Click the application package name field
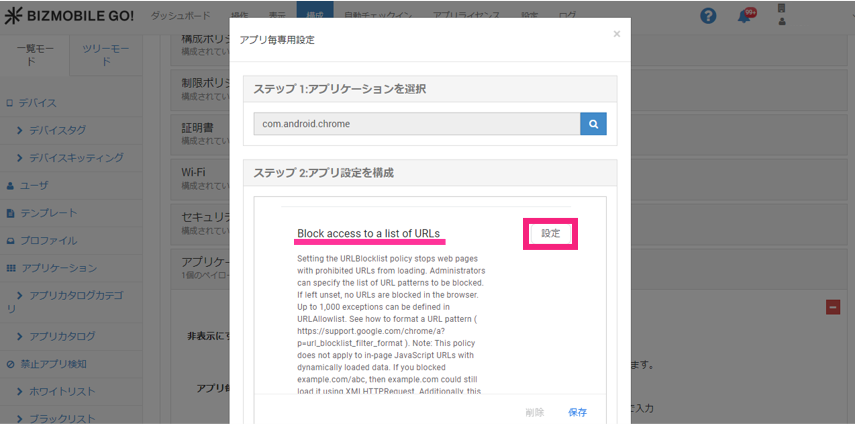The width and height of the screenshot is (855, 424). tap(416, 124)
